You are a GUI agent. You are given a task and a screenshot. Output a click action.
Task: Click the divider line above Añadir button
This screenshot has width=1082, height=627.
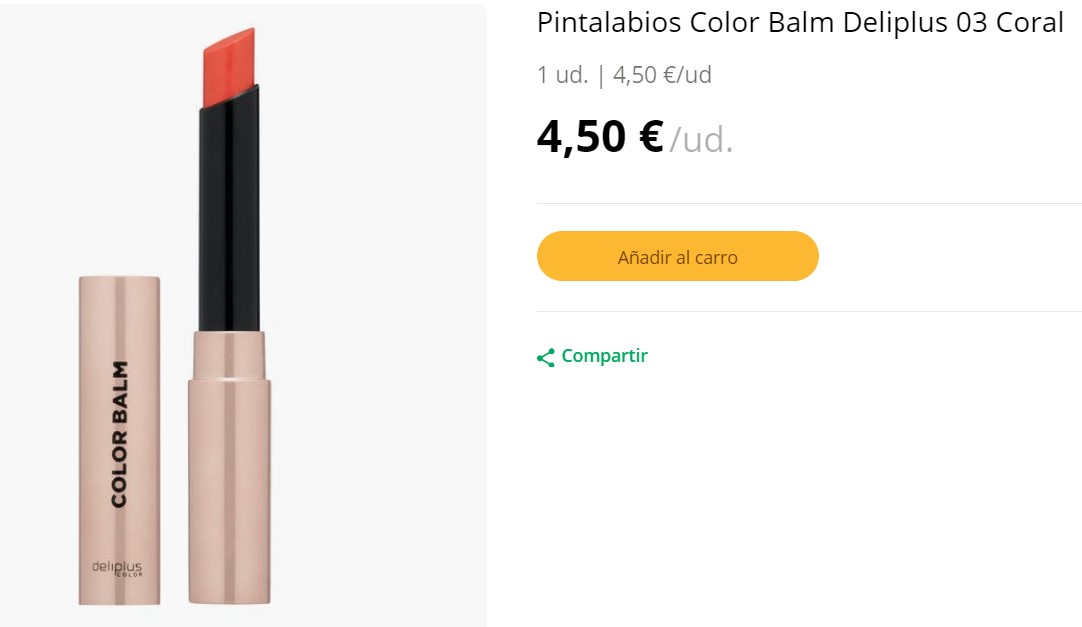808,203
